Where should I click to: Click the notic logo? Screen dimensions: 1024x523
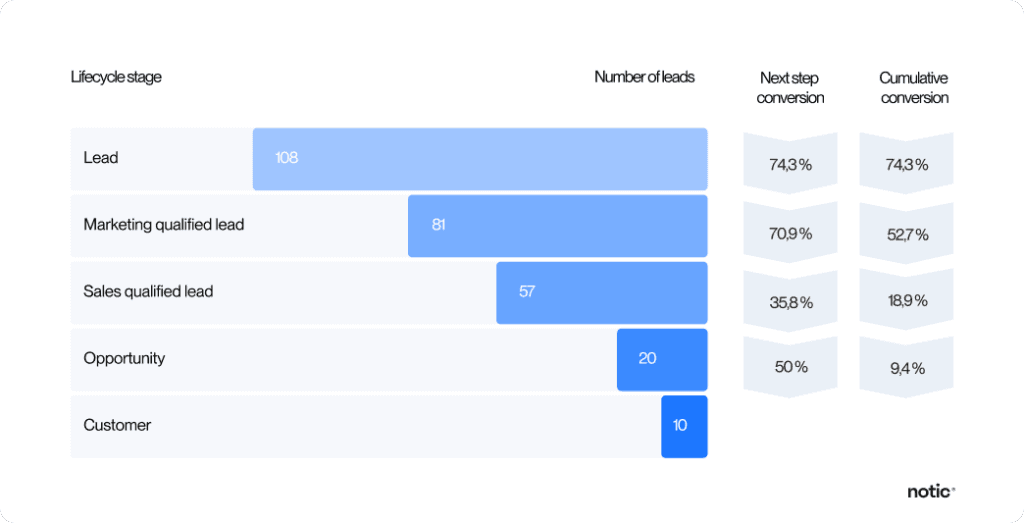pyautogui.click(x=931, y=491)
